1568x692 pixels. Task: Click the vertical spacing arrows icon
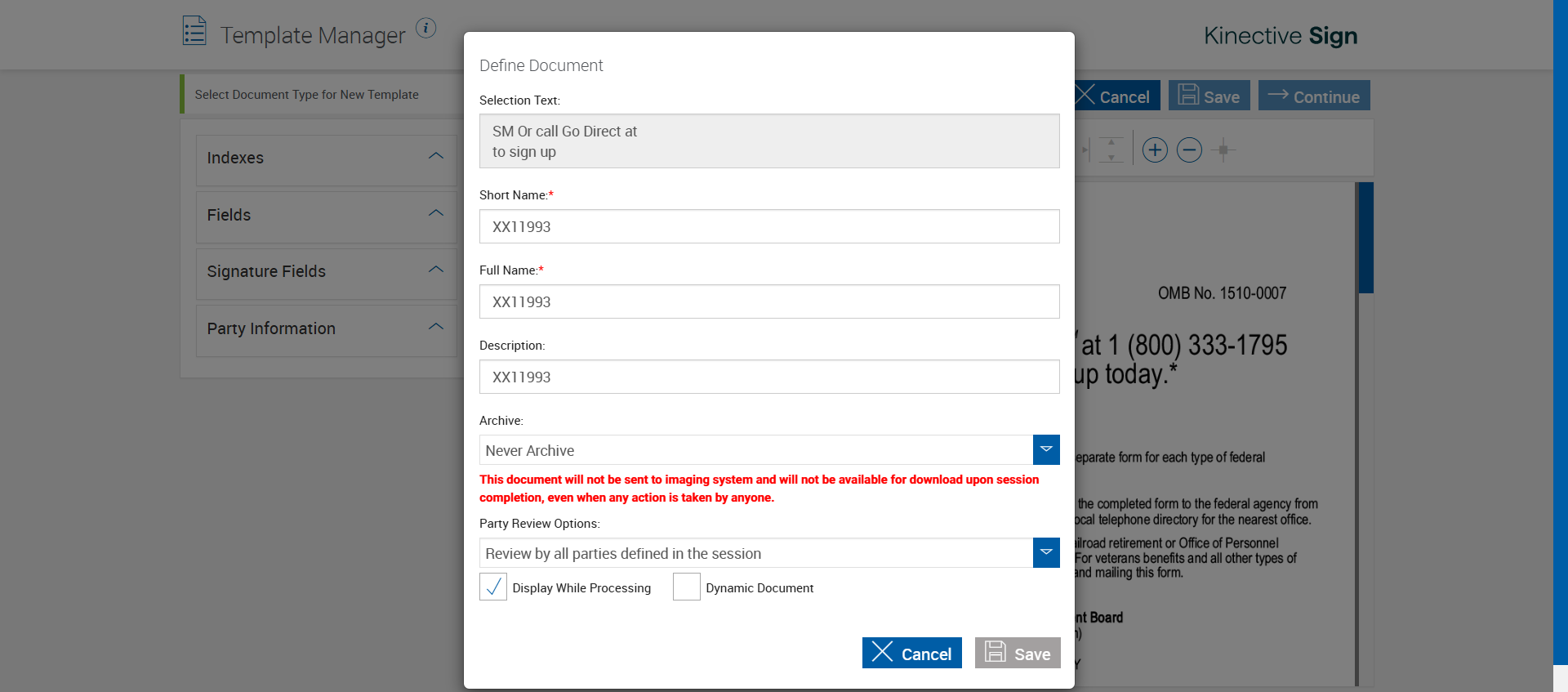(1111, 150)
